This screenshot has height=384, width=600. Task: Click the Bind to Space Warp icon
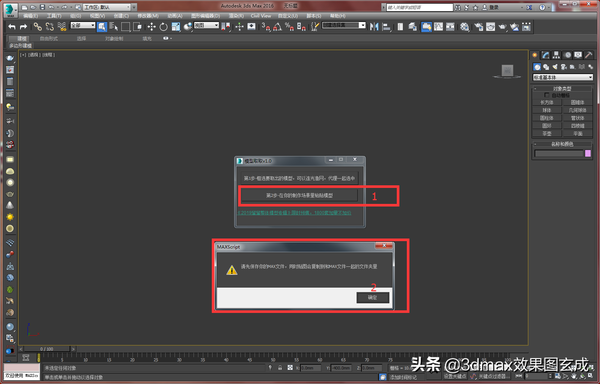pos(62,27)
